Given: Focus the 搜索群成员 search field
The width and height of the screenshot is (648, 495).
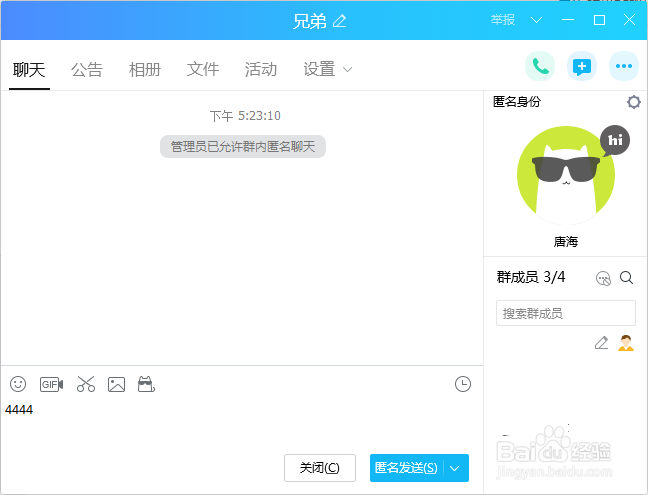Looking at the screenshot, I should click(x=566, y=313).
